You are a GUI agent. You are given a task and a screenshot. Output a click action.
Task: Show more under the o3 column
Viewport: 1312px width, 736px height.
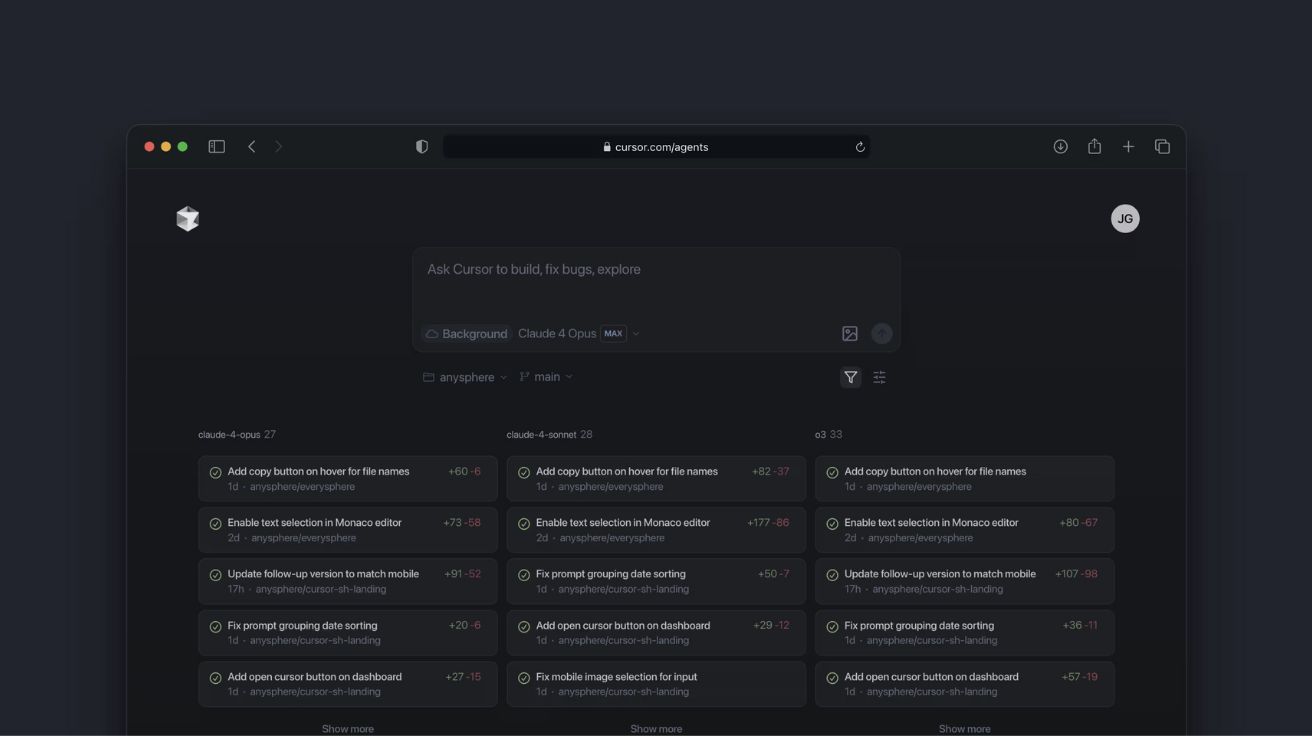click(x=965, y=729)
